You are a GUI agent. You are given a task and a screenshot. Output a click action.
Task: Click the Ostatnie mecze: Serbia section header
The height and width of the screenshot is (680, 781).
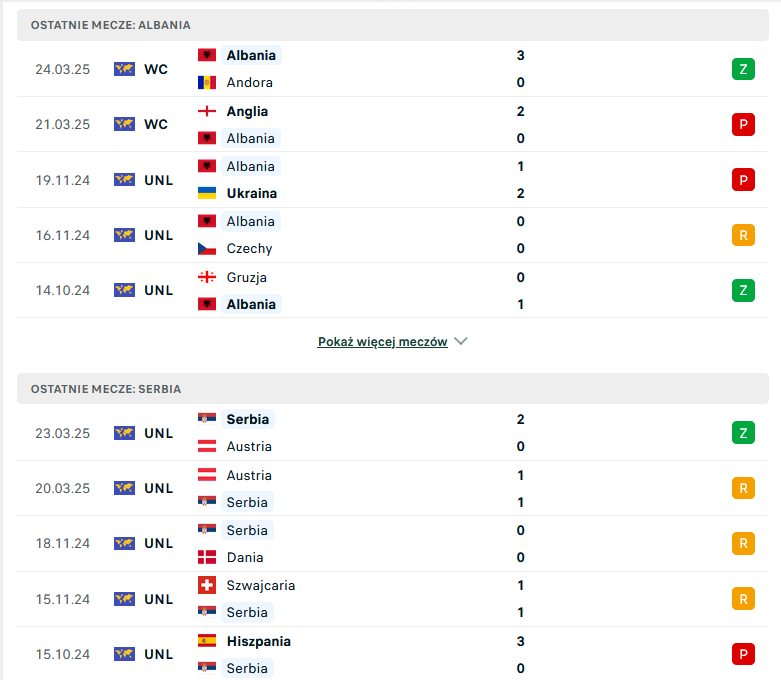point(392,389)
